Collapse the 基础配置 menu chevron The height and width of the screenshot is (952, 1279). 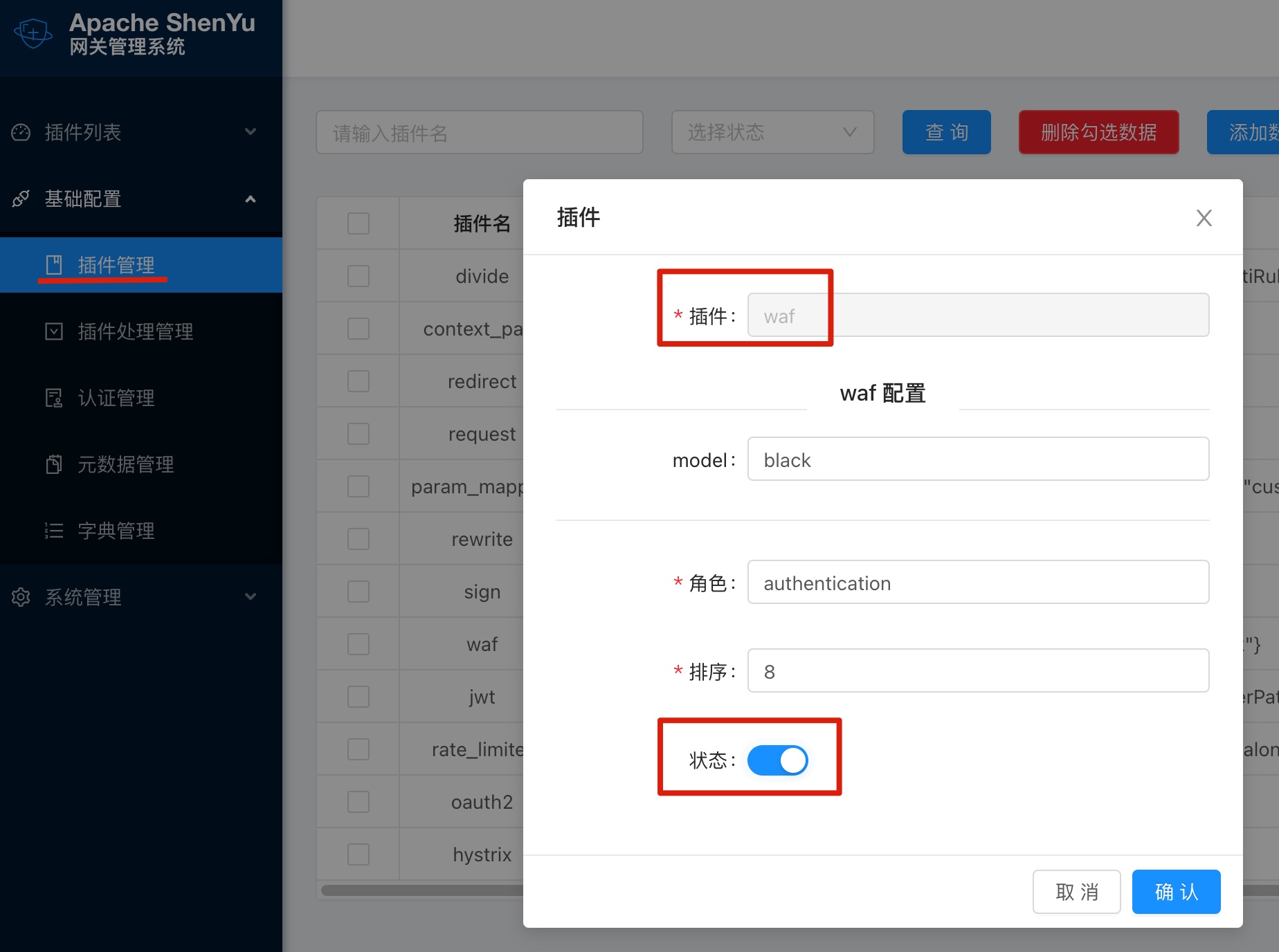(x=251, y=199)
